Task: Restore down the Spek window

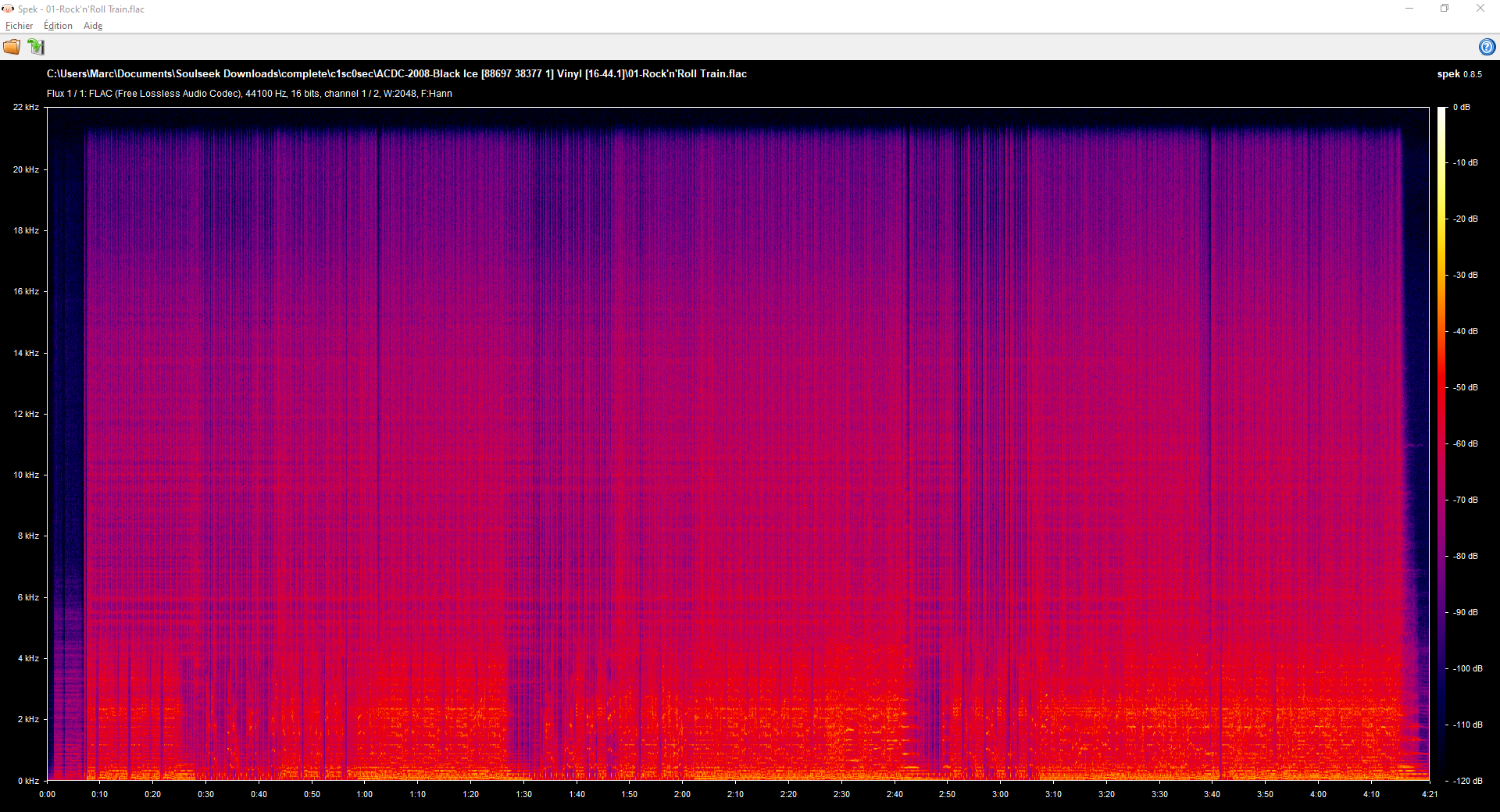Action: tap(1445, 9)
